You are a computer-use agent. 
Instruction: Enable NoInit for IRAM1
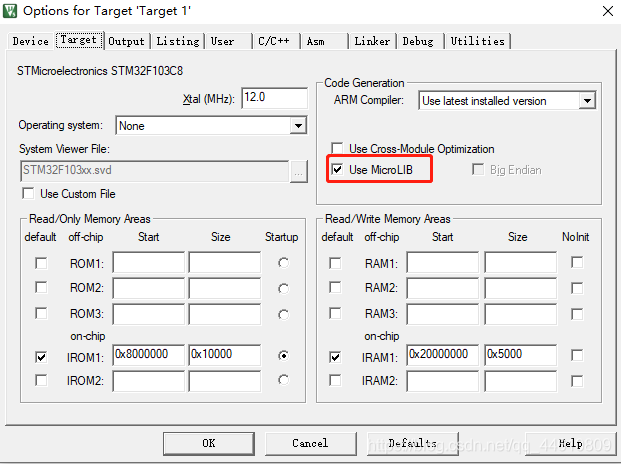[577, 355]
